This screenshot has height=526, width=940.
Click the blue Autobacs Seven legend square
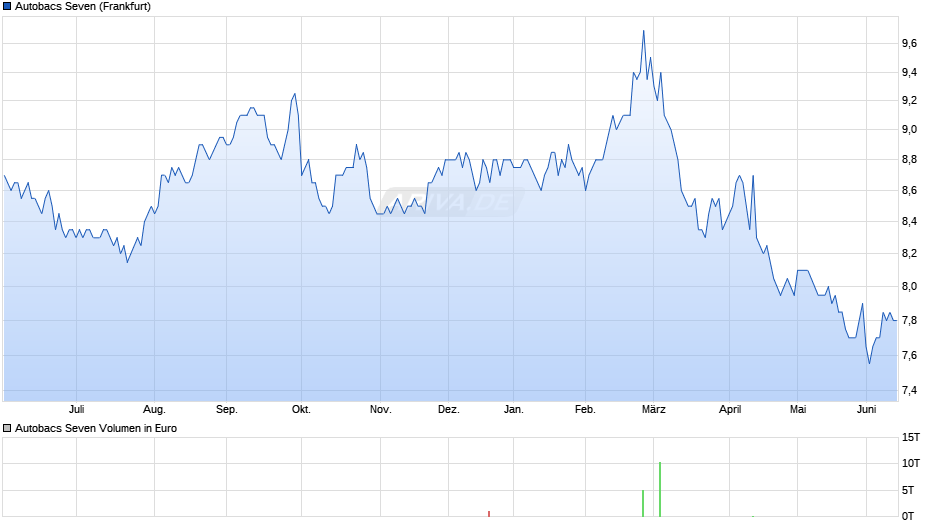tap(7, 7)
